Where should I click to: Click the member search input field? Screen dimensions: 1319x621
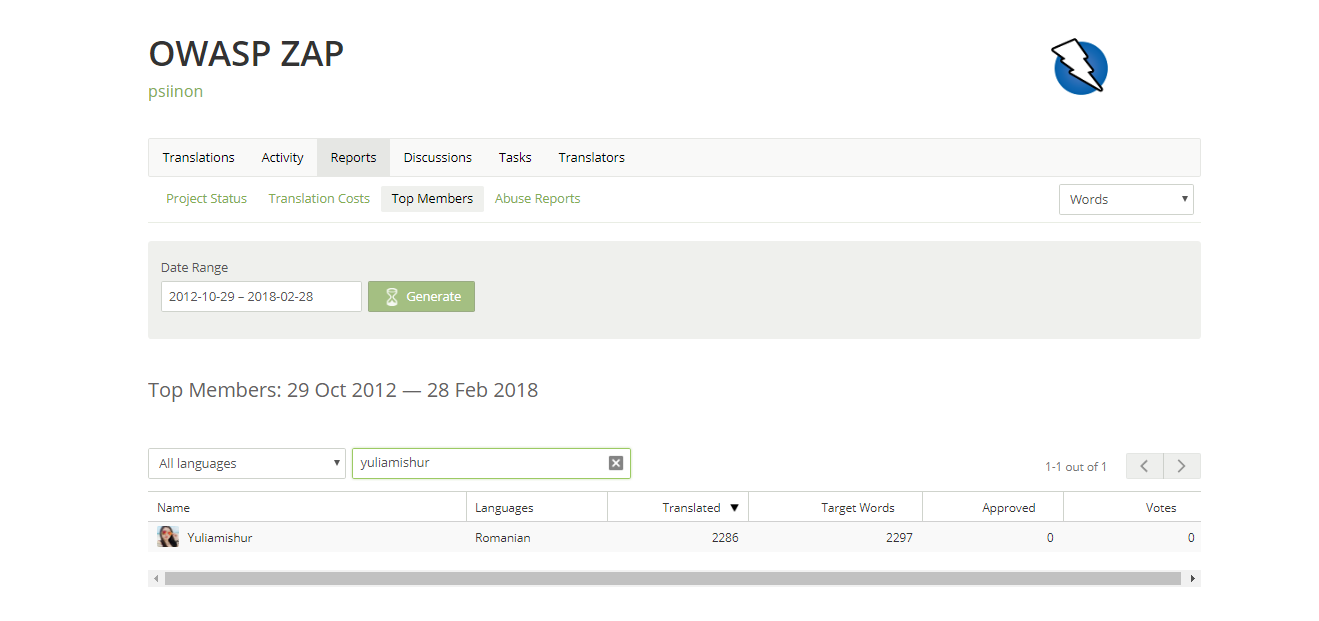pyautogui.click(x=491, y=463)
